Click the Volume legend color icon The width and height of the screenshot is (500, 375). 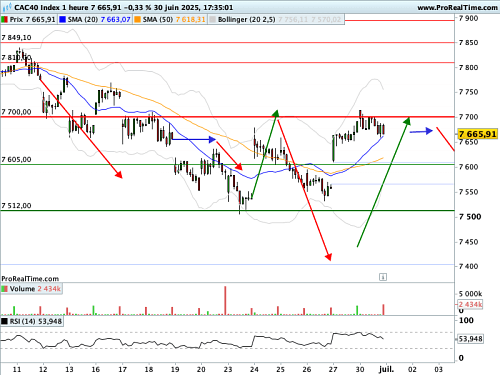click(x=5, y=289)
